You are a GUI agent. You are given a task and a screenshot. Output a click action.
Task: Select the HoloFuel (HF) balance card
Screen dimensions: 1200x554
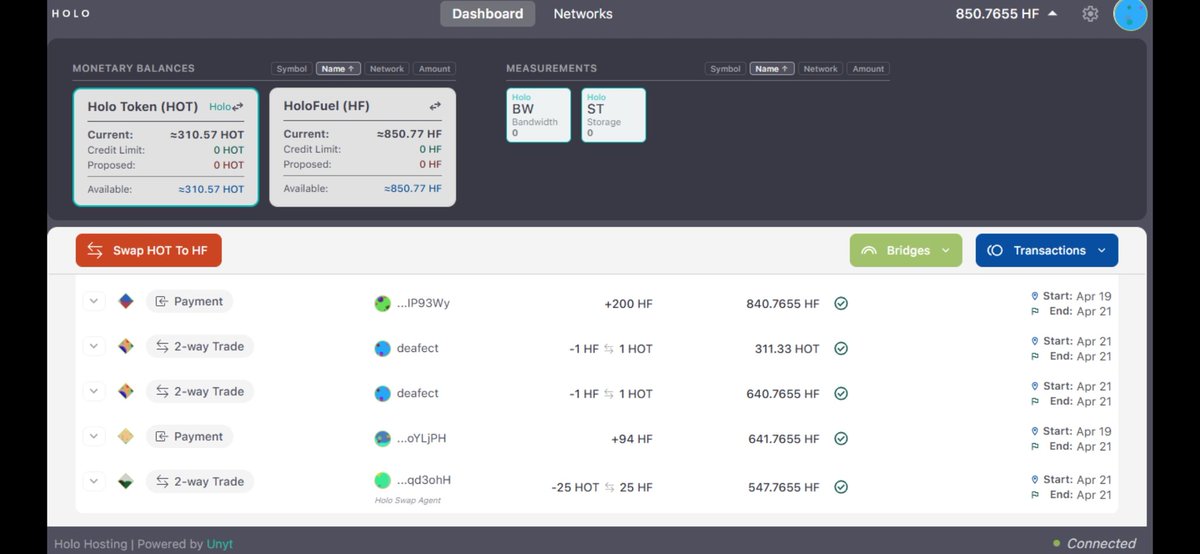362,147
